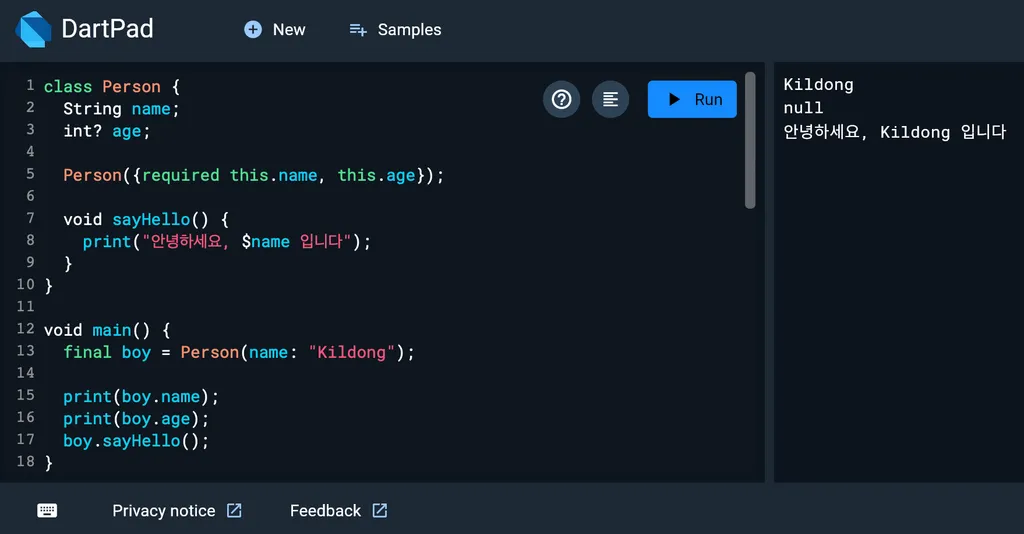Open the help question mark button
The width and height of the screenshot is (1024, 534).
[562, 99]
